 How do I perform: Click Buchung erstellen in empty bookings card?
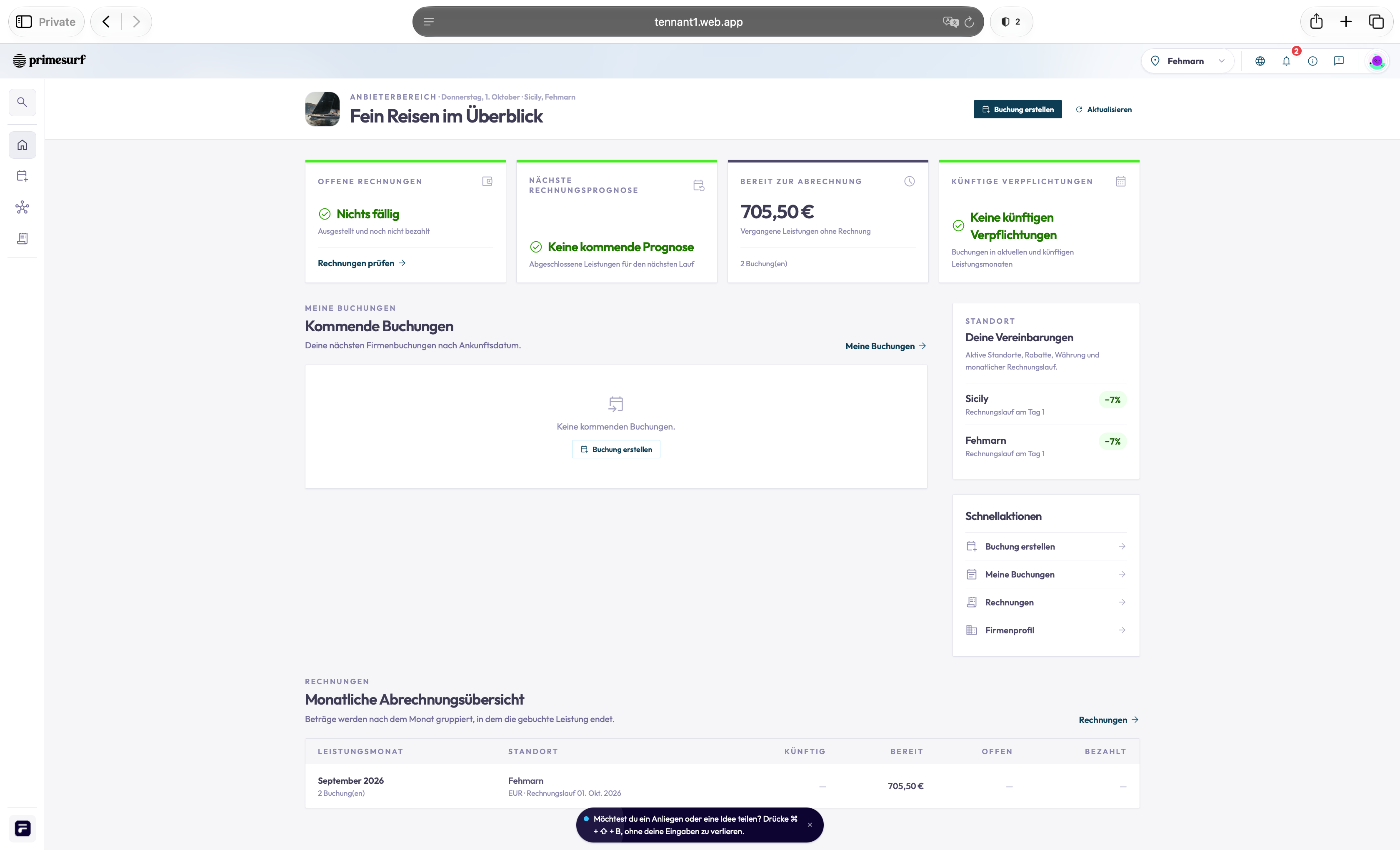click(616, 450)
